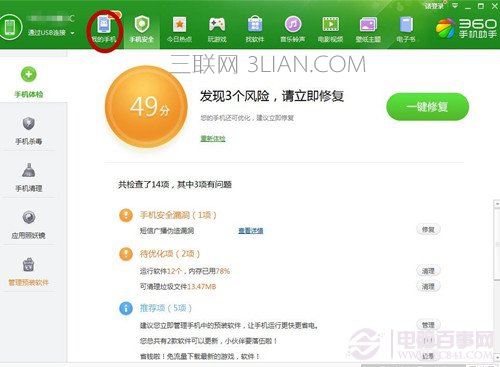Click the 重新体检 link
Image resolution: width=500 pixels, height=367 pixels.
[x=213, y=138]
